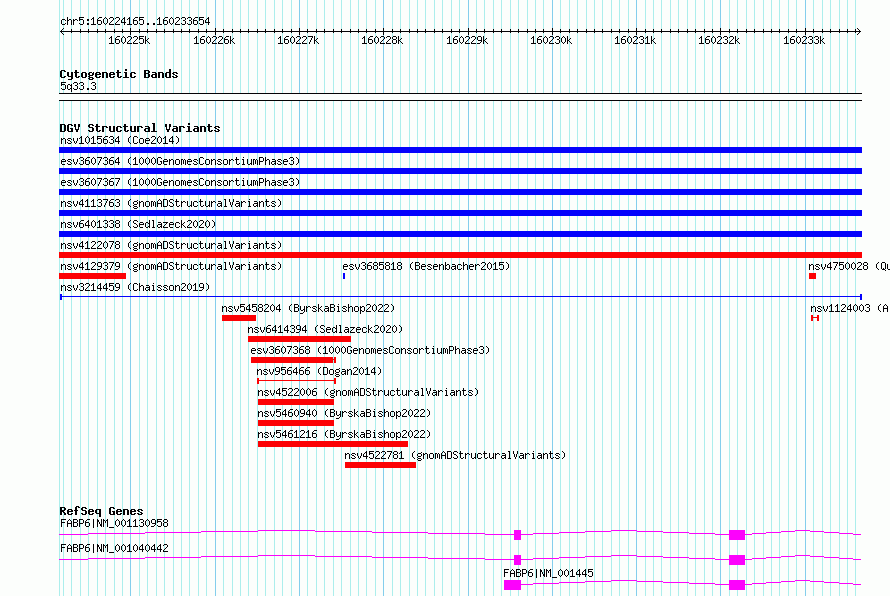Click the large magenta exon of FABP6|NM_001445

click(513, 585)
